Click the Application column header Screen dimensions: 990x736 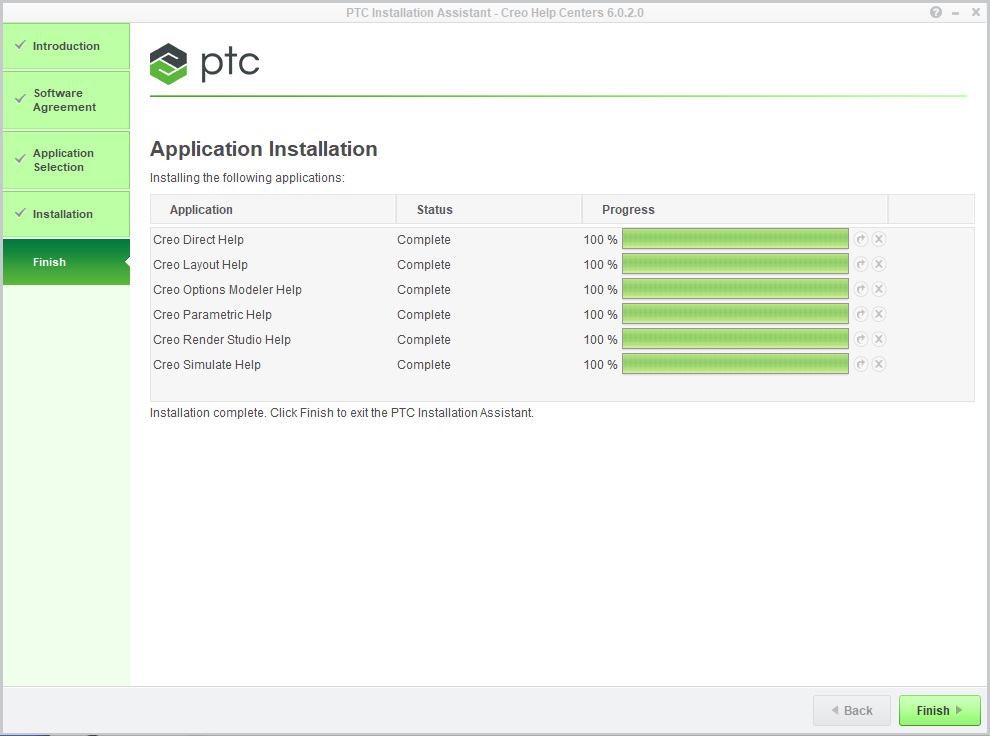tap(201, 210)
